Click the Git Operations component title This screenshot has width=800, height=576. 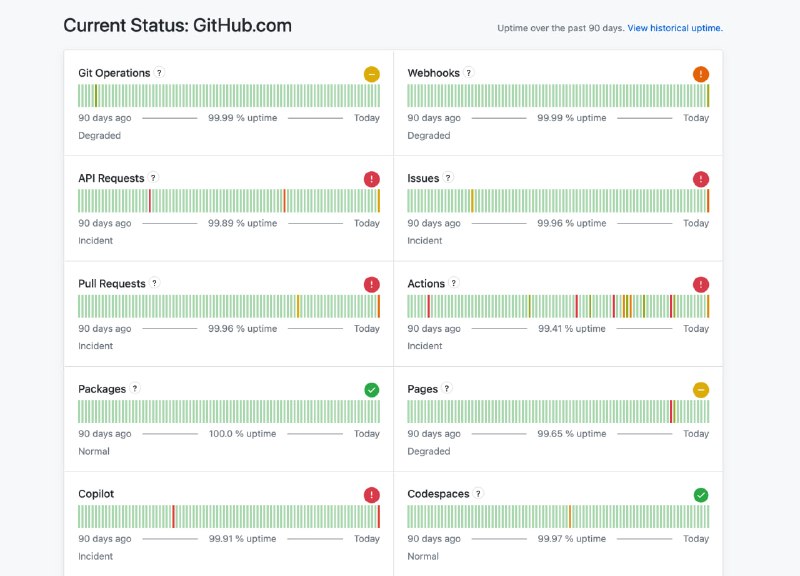point(114,73)
